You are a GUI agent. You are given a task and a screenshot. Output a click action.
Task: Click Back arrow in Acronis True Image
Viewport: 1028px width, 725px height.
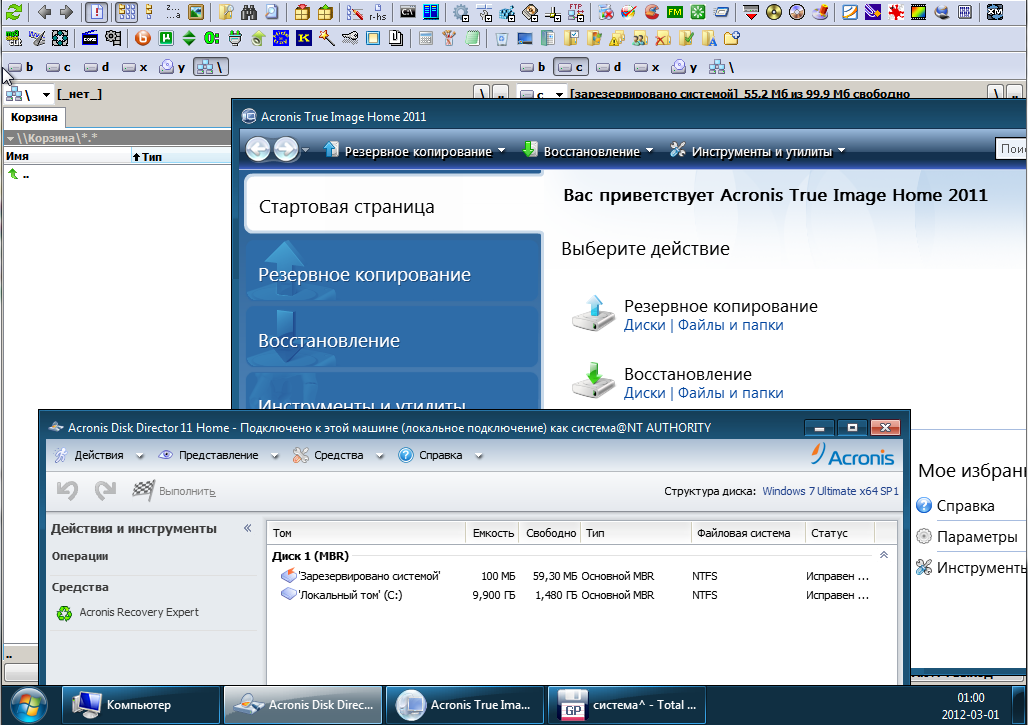point(258,150)
